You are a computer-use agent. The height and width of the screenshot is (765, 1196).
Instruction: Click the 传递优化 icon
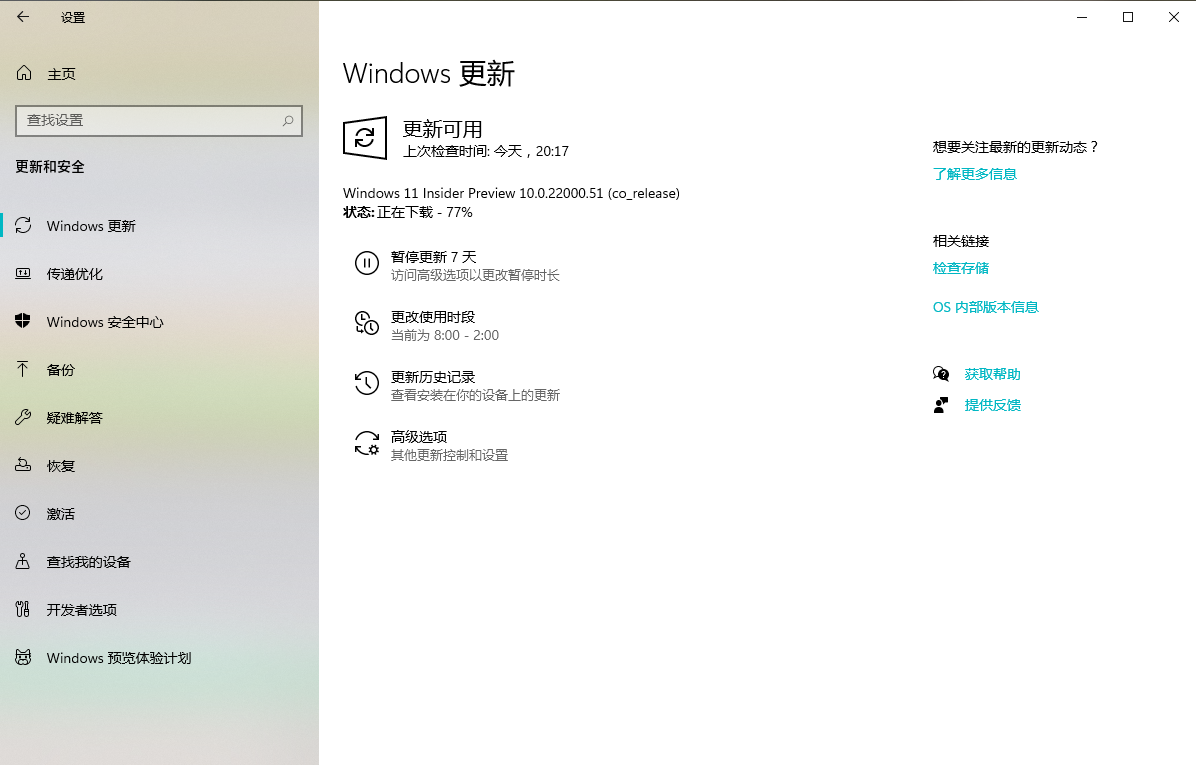[23, 273]
